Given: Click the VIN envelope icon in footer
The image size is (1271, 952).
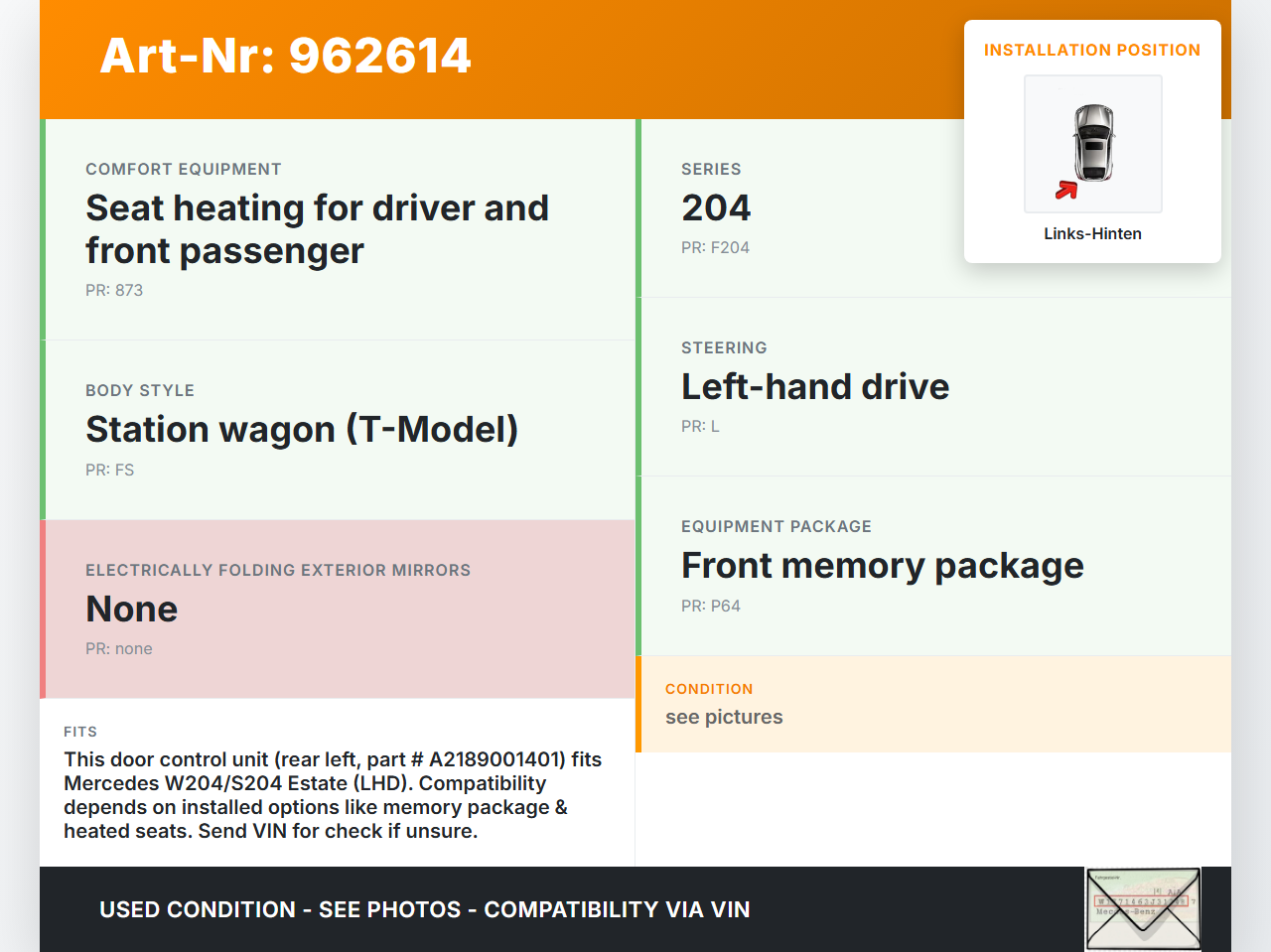Looking at the screenshot, I should coord(1143,909).
